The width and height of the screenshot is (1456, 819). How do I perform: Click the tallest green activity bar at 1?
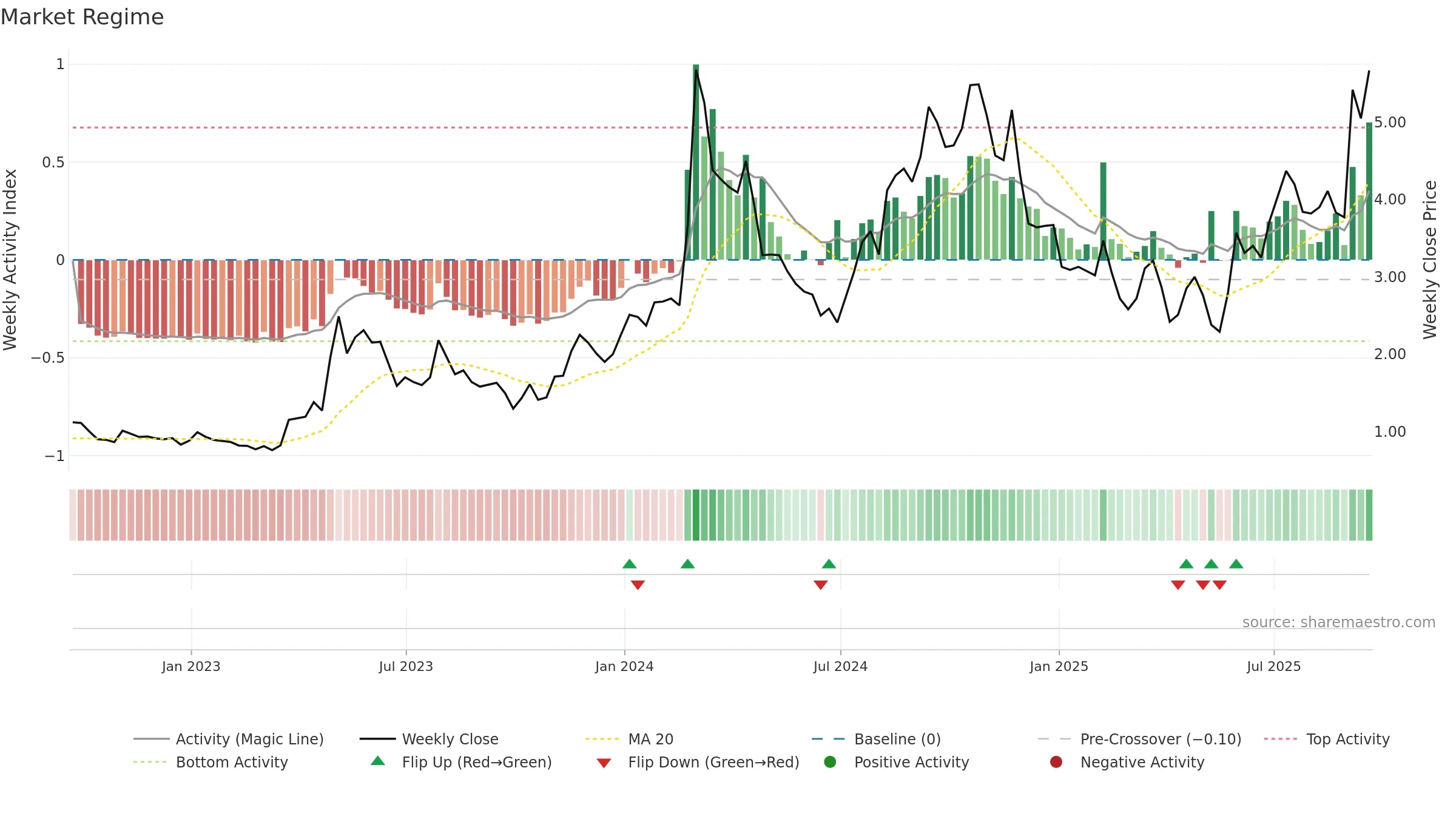(x=696, y=162)
